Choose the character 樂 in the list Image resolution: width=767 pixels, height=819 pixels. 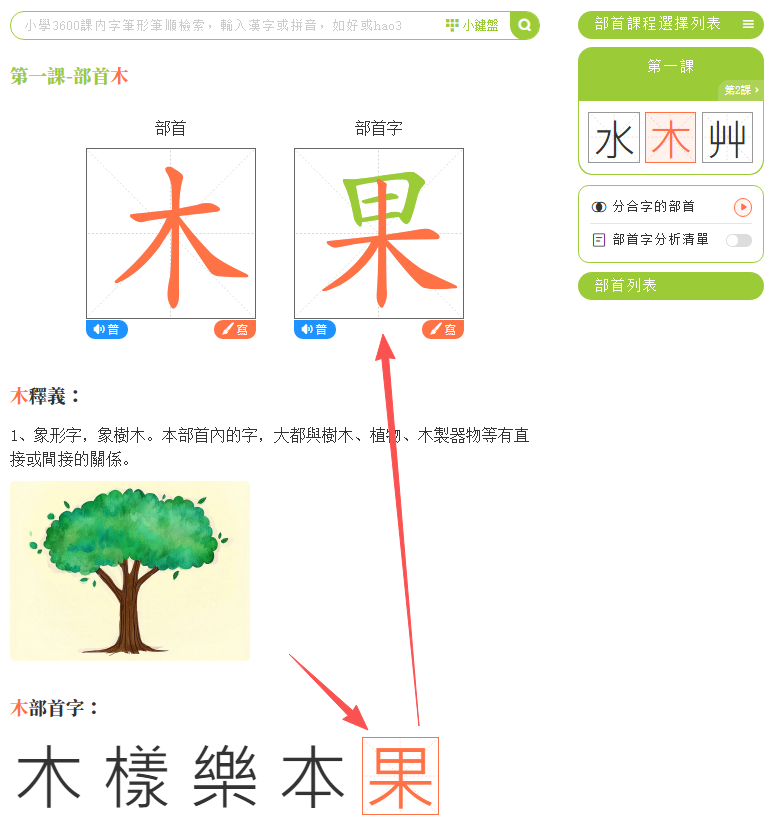tap(225, 776)
